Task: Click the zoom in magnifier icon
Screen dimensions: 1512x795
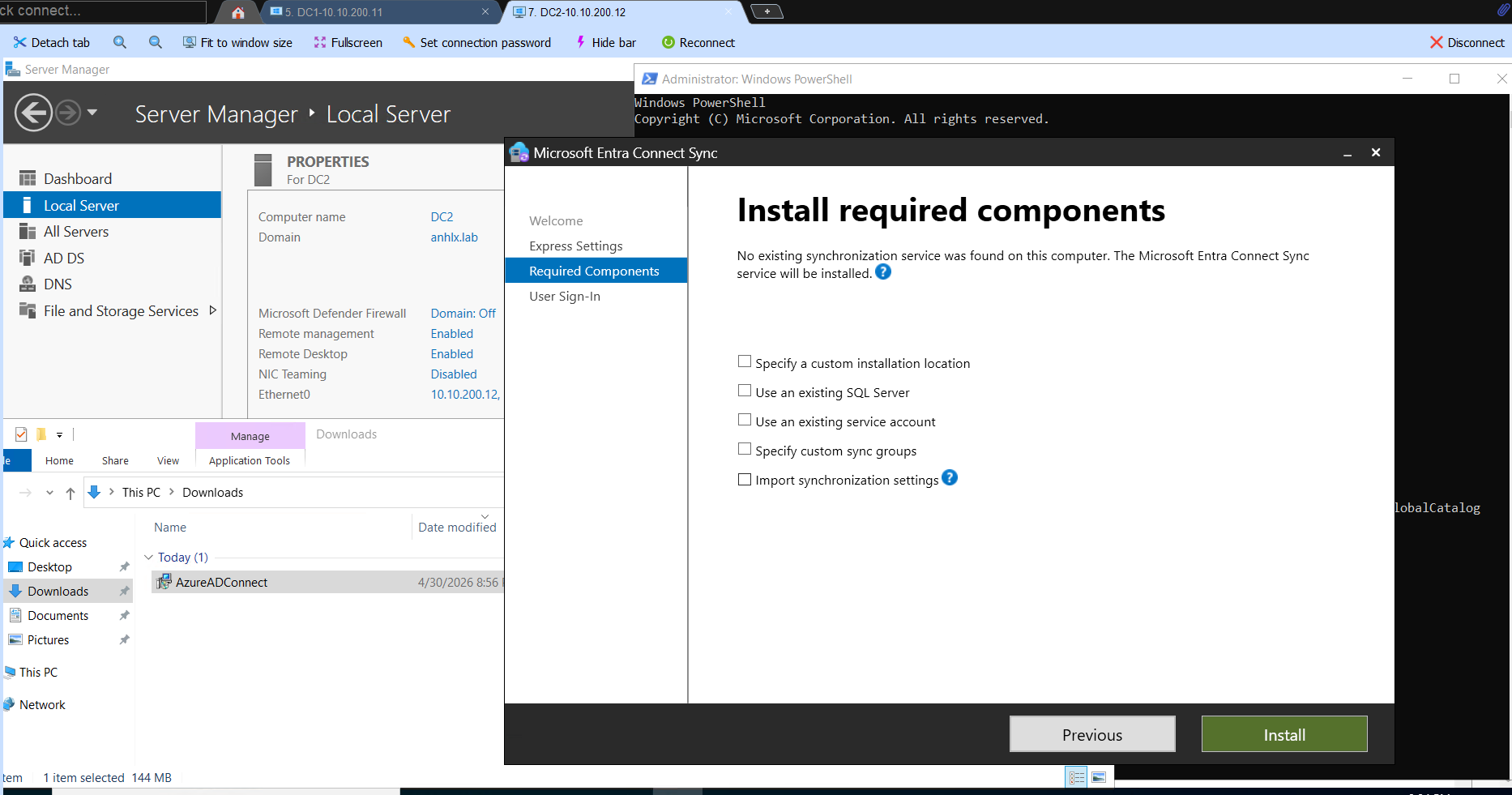Action: point(120,42)
